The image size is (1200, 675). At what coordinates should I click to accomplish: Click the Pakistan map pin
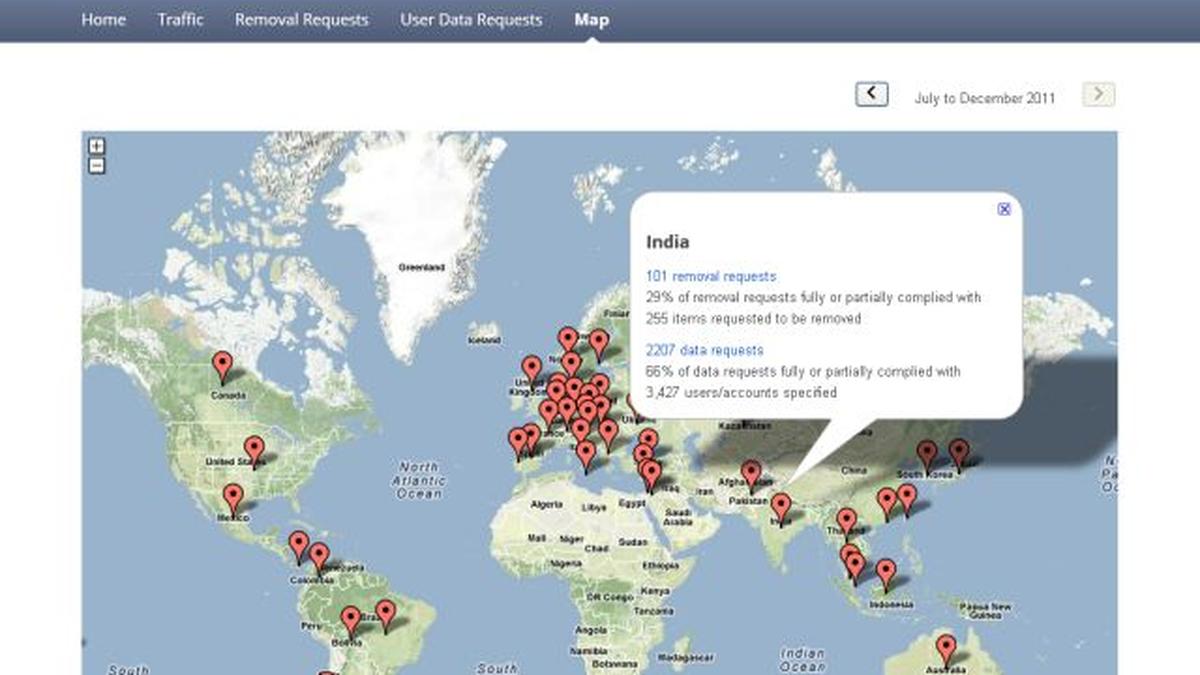pyautogui.click(x=751, y=474)
